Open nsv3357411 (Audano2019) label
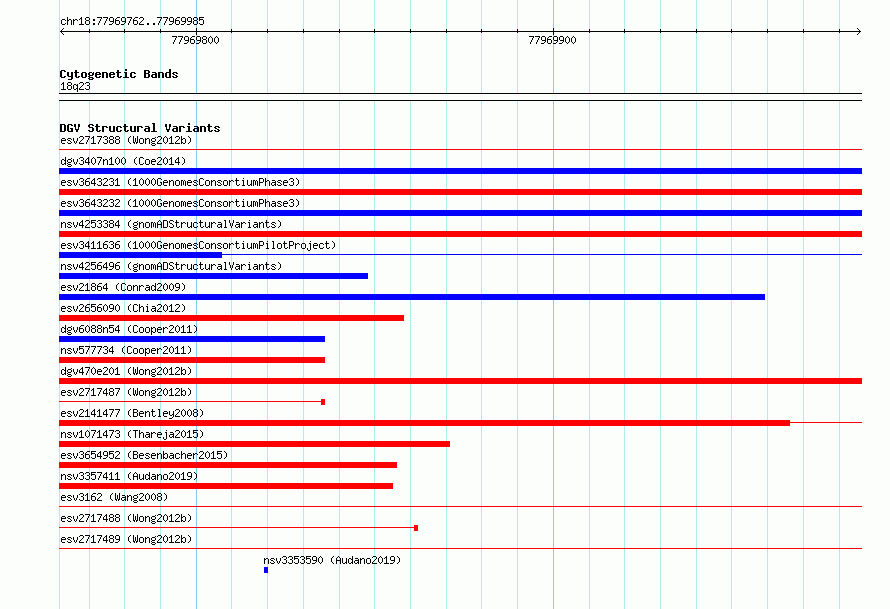The image size is (890, 609). [129, 476]
